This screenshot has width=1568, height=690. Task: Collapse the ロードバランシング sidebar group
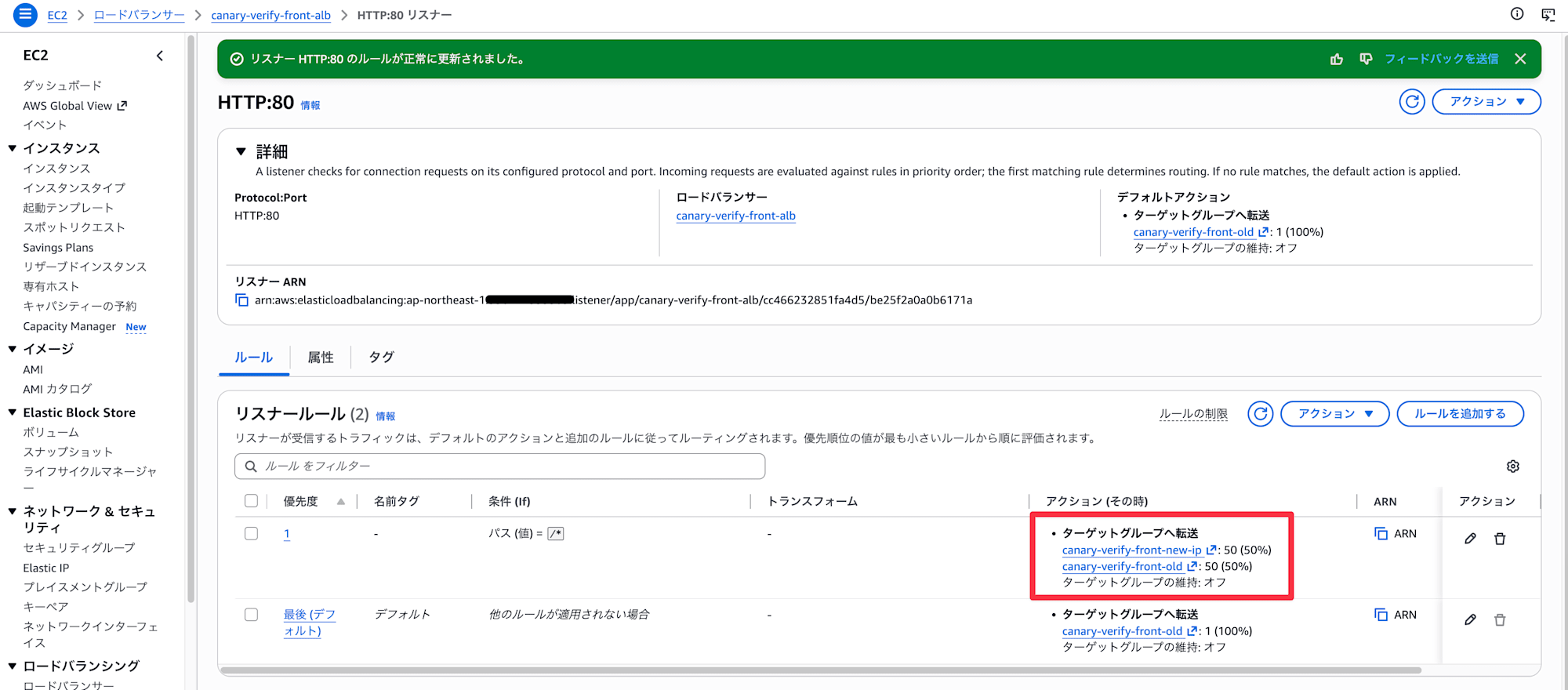(x=13, y=666)
